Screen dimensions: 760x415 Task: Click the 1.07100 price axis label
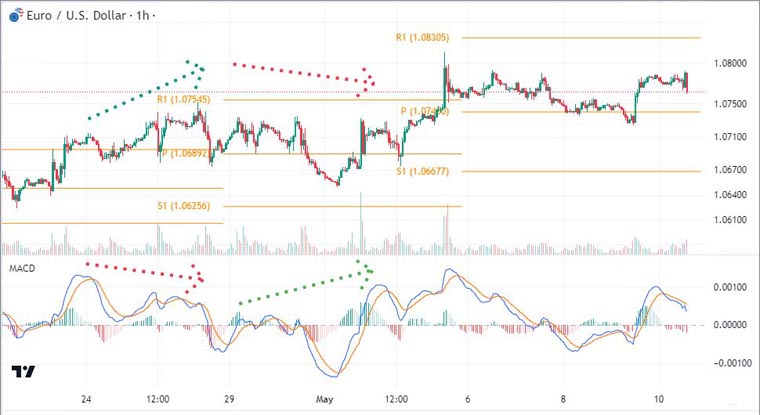[x=730, y=137]
